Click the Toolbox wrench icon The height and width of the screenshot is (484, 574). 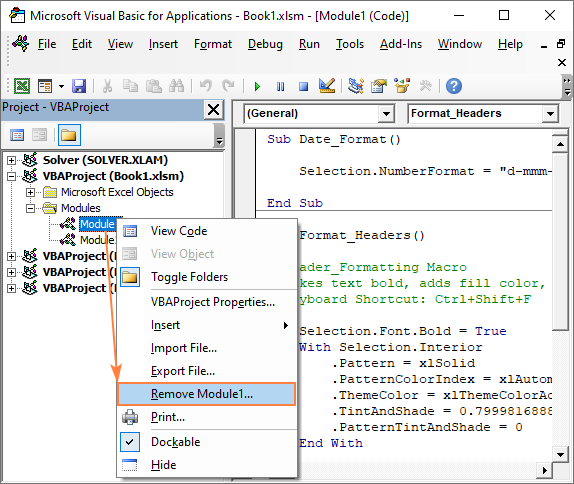coord(425,86)
